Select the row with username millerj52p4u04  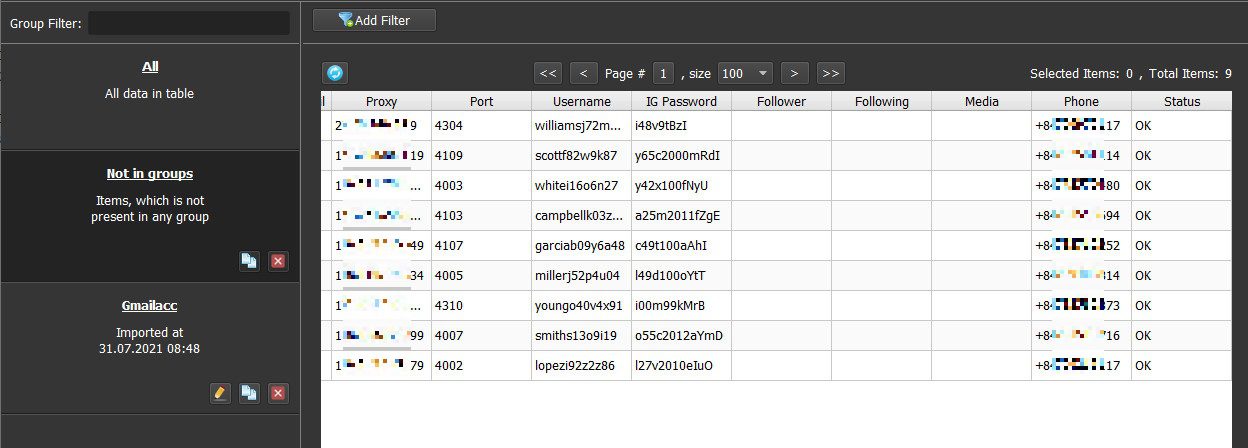coord(580,276)
